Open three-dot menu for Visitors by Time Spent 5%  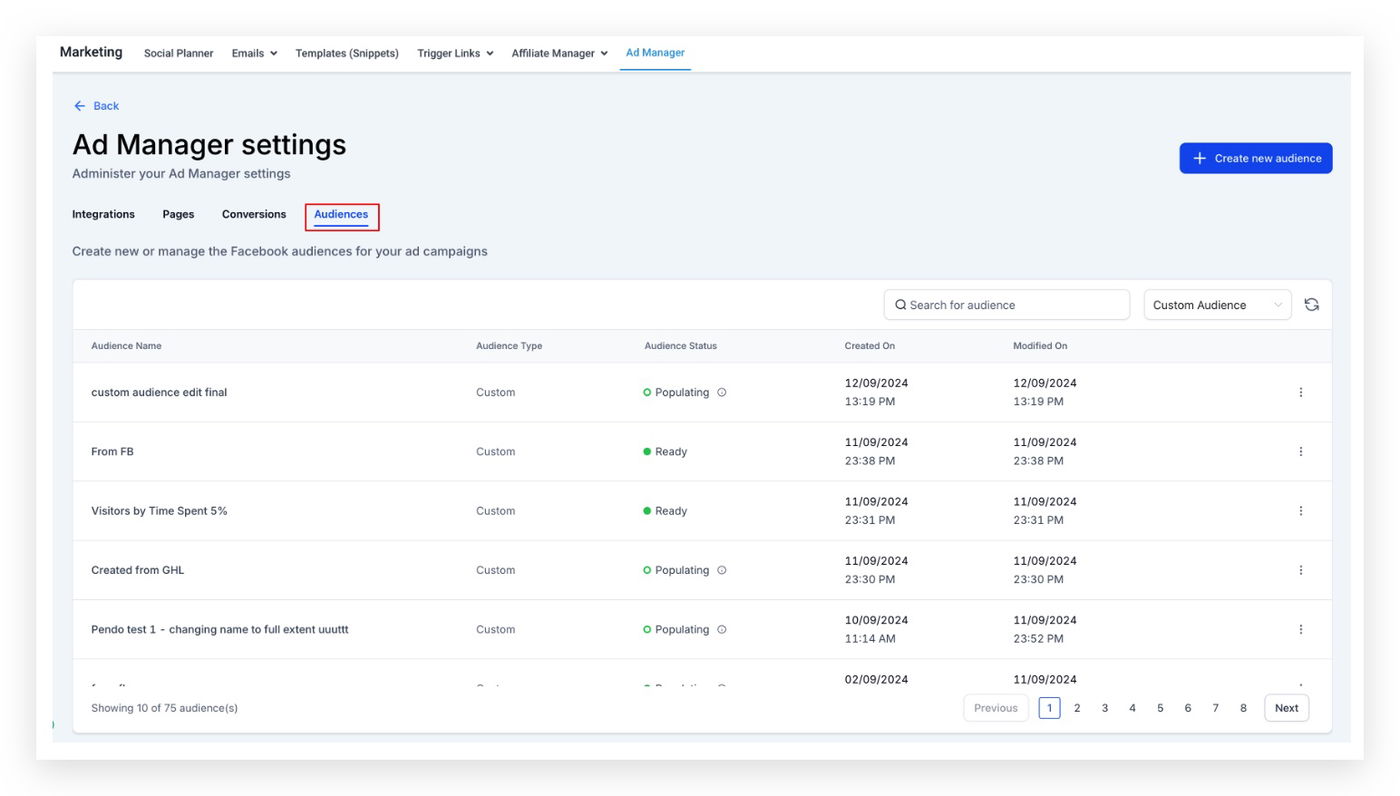[1300, 511]
